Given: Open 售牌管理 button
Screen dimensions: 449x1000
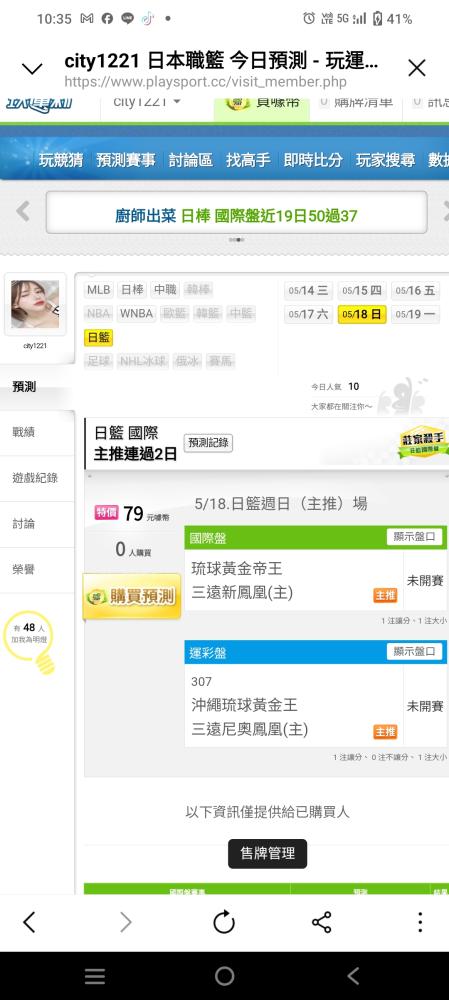Looking at the screenshot, I should [268, 853].
